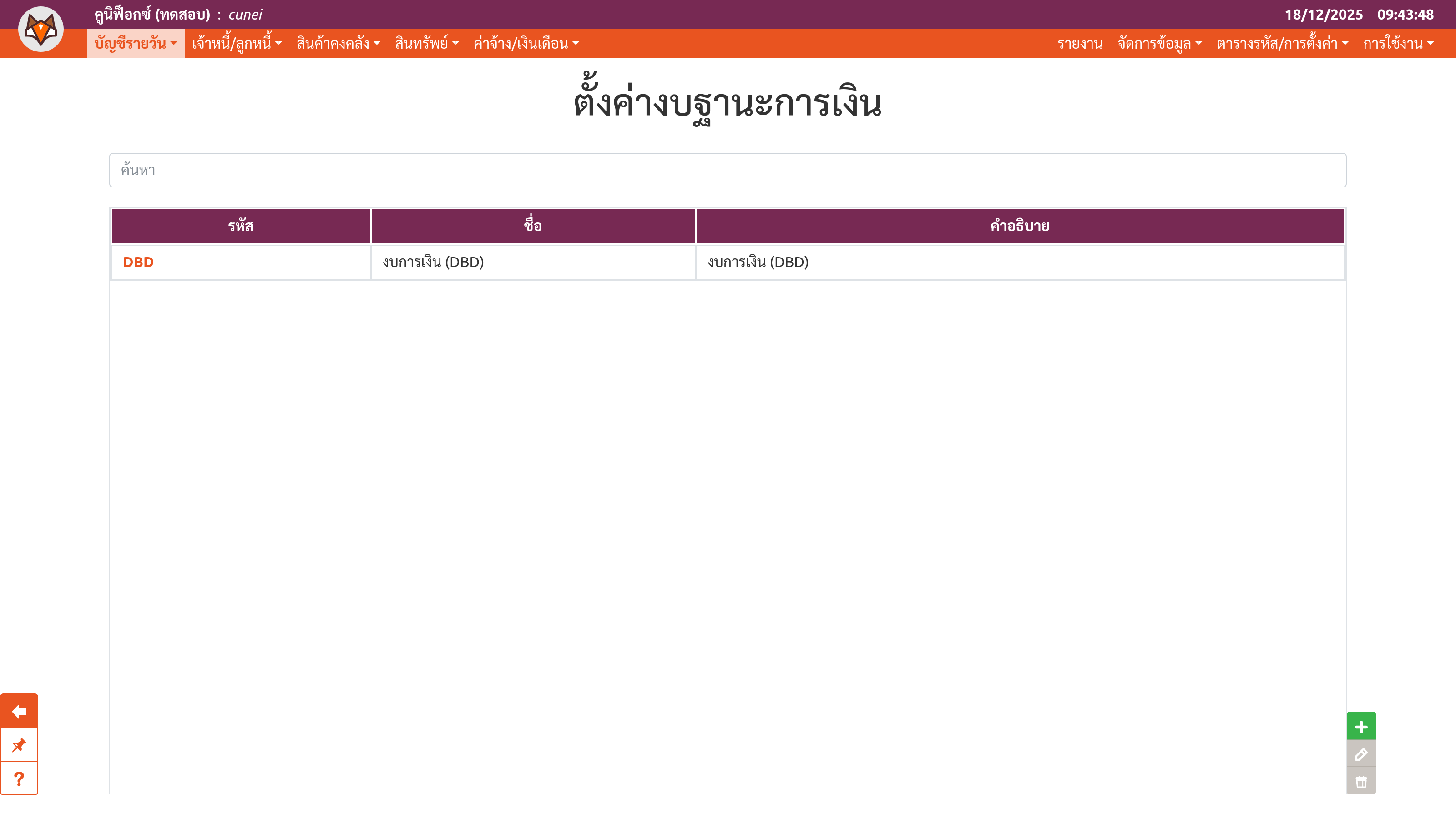Click the DBD code link
1456x819 pixels.
[x=138, y=262]
